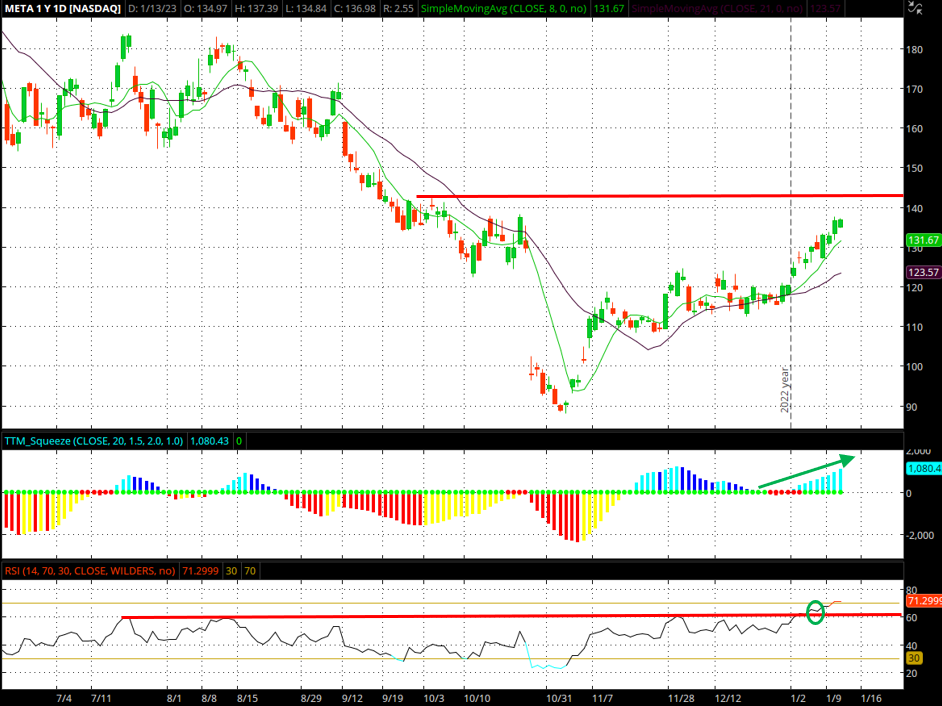Image resolution: width=942 pixels, height=706 pixels.
Task: Click the 90 price axis label
Action: [912, 407]
